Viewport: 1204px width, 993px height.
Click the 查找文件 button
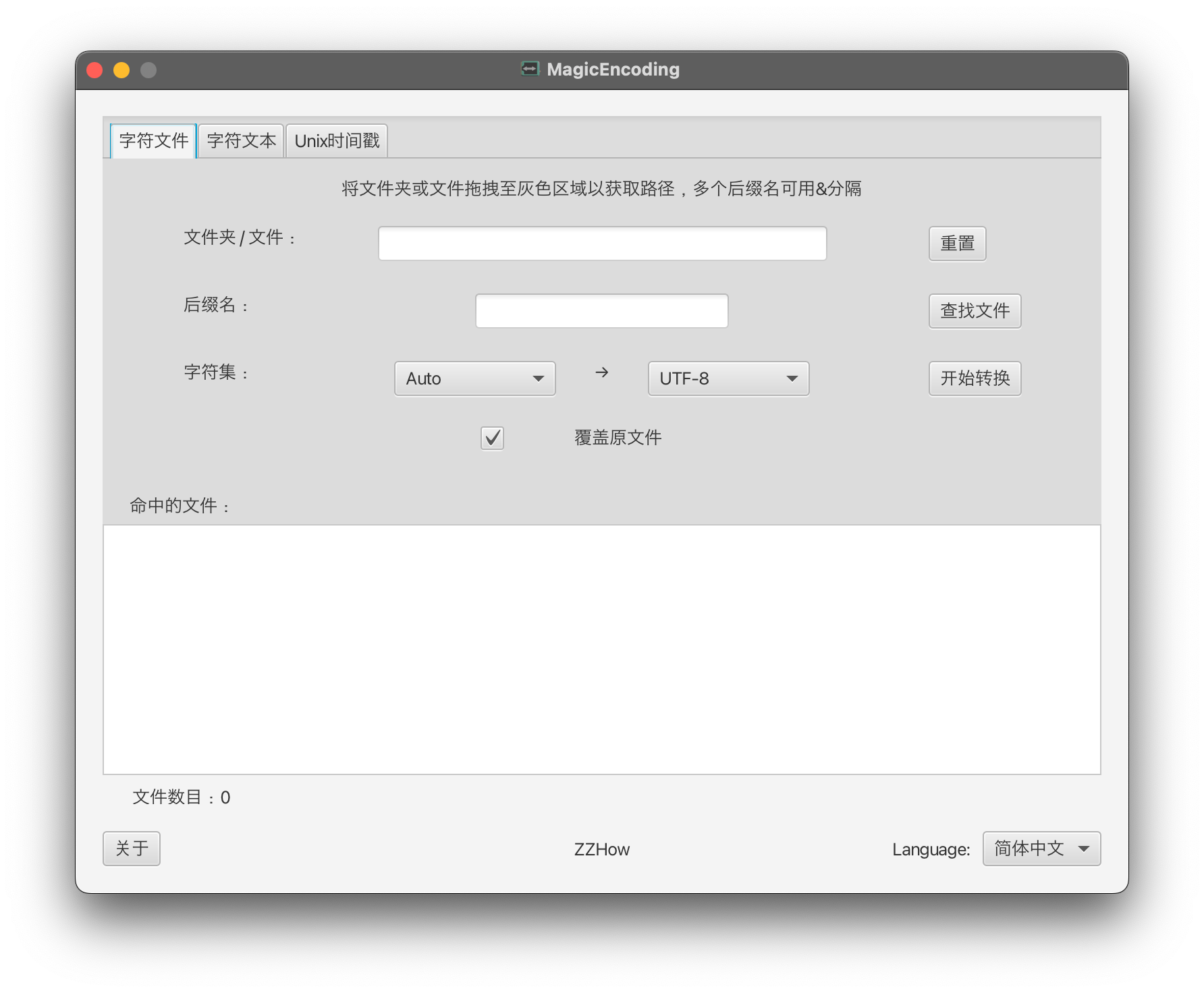(975, 311)
